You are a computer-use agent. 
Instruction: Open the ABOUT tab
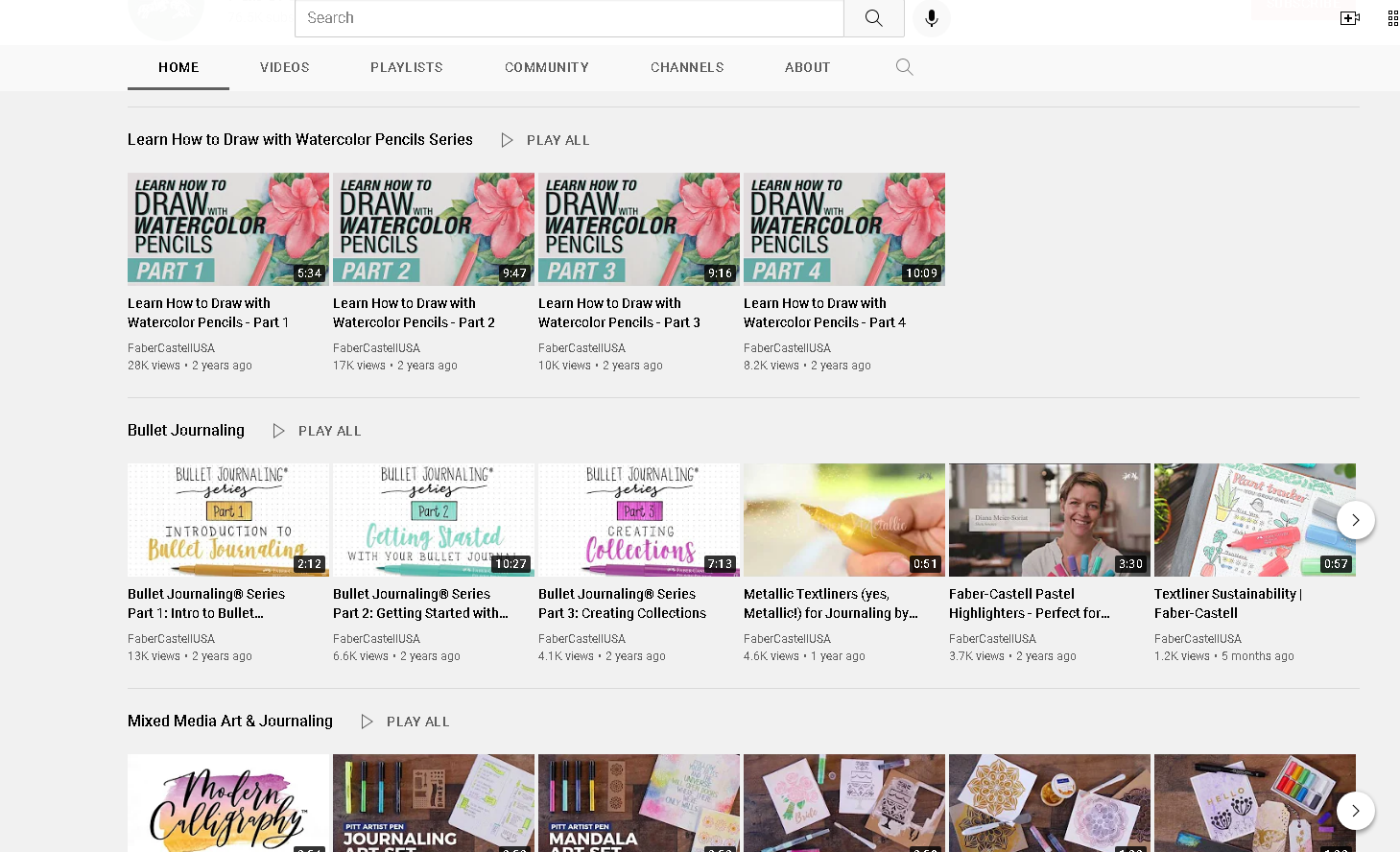point(807,67)
